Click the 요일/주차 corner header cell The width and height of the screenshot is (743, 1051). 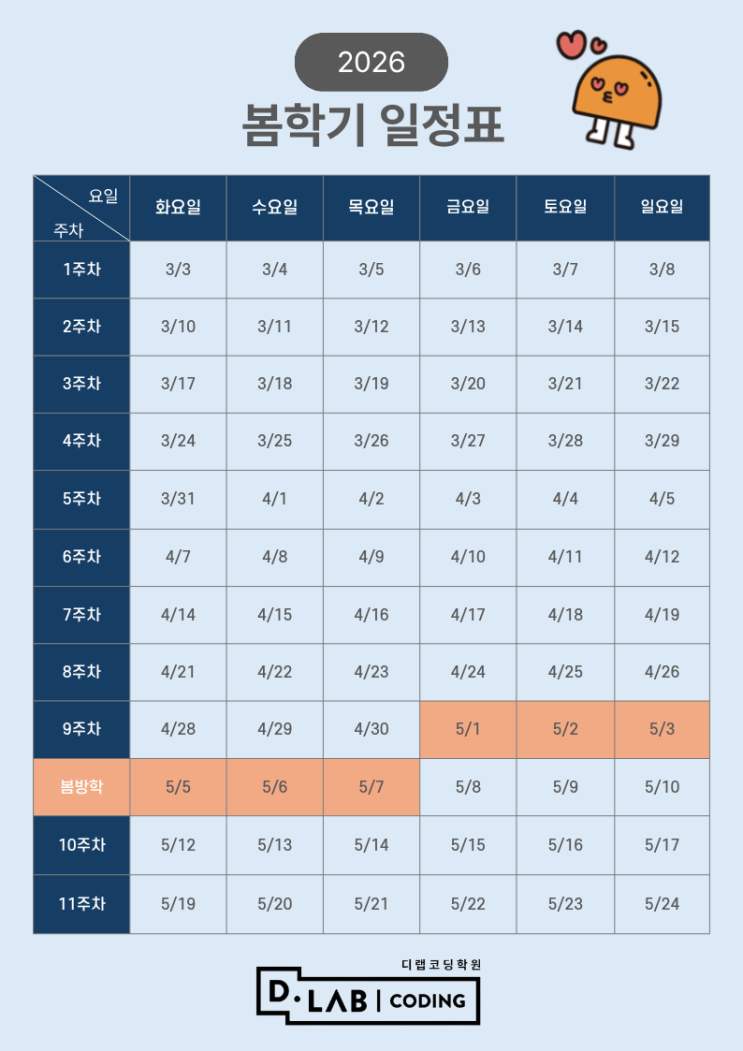click(82, 208)
